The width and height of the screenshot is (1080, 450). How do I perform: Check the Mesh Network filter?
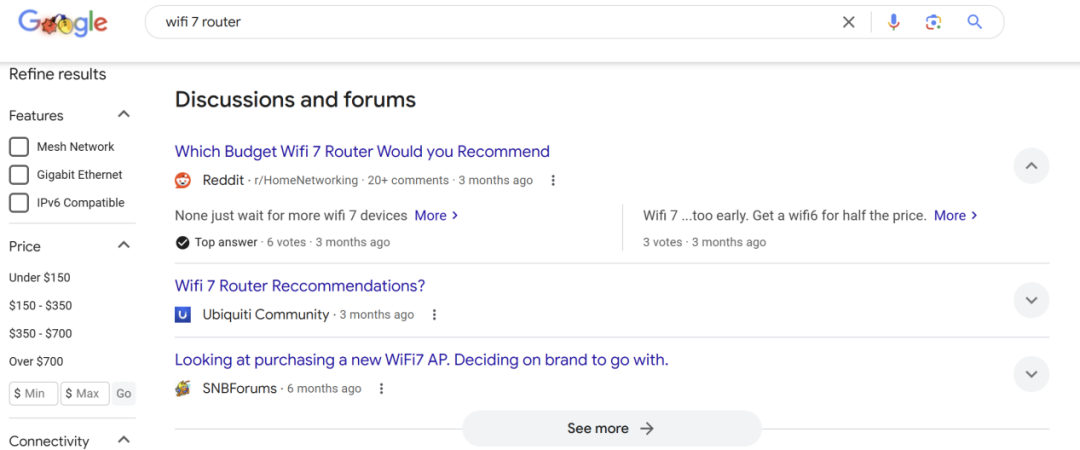point(19,147)
